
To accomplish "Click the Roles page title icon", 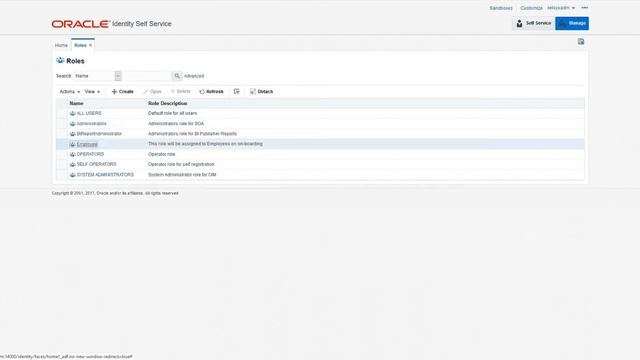I will (60, 60).
